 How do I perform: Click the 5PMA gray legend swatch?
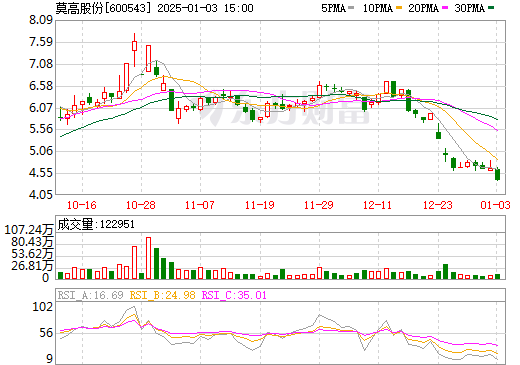(351, 8)
